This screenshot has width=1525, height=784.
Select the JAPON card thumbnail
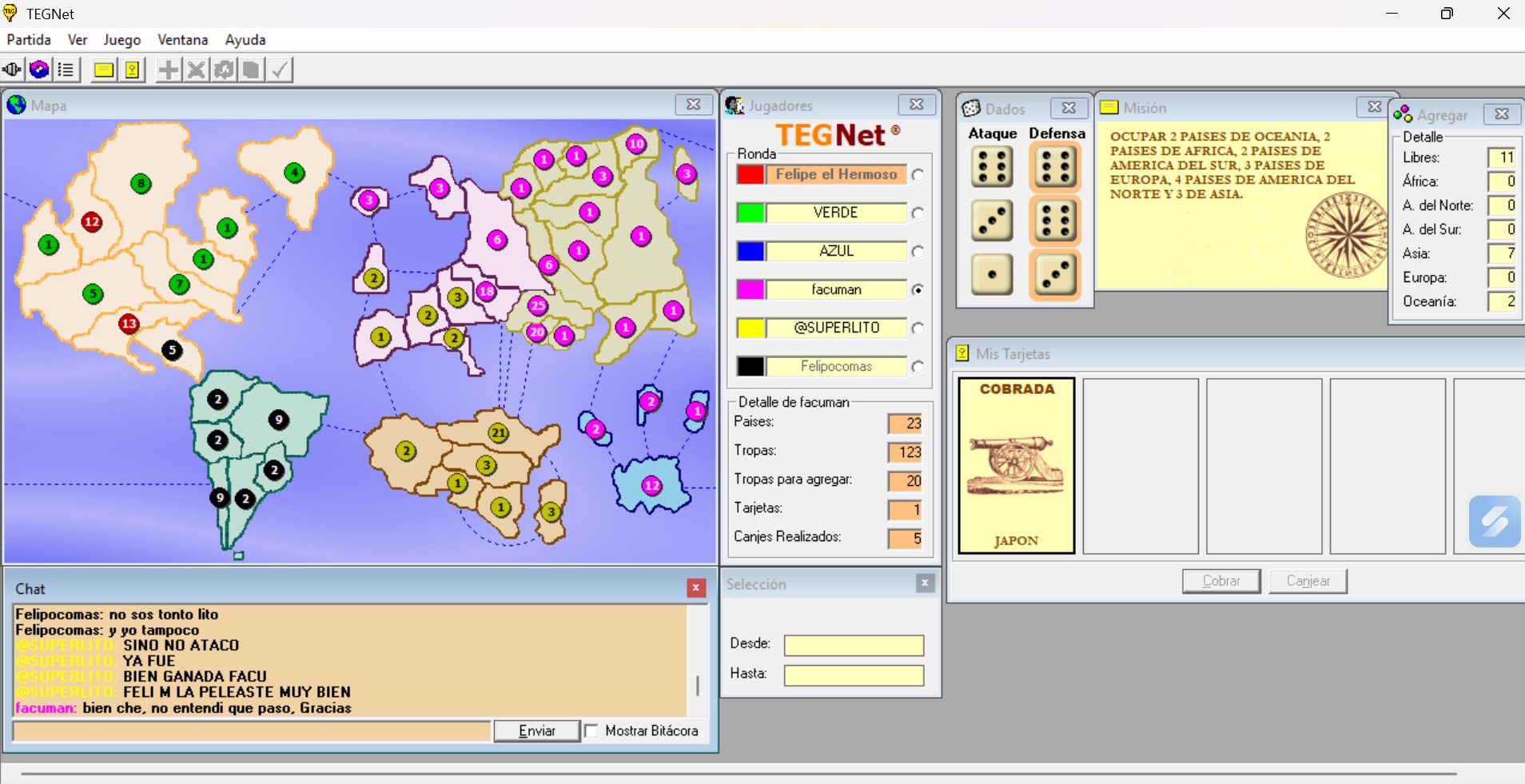tap(1016, 466)
